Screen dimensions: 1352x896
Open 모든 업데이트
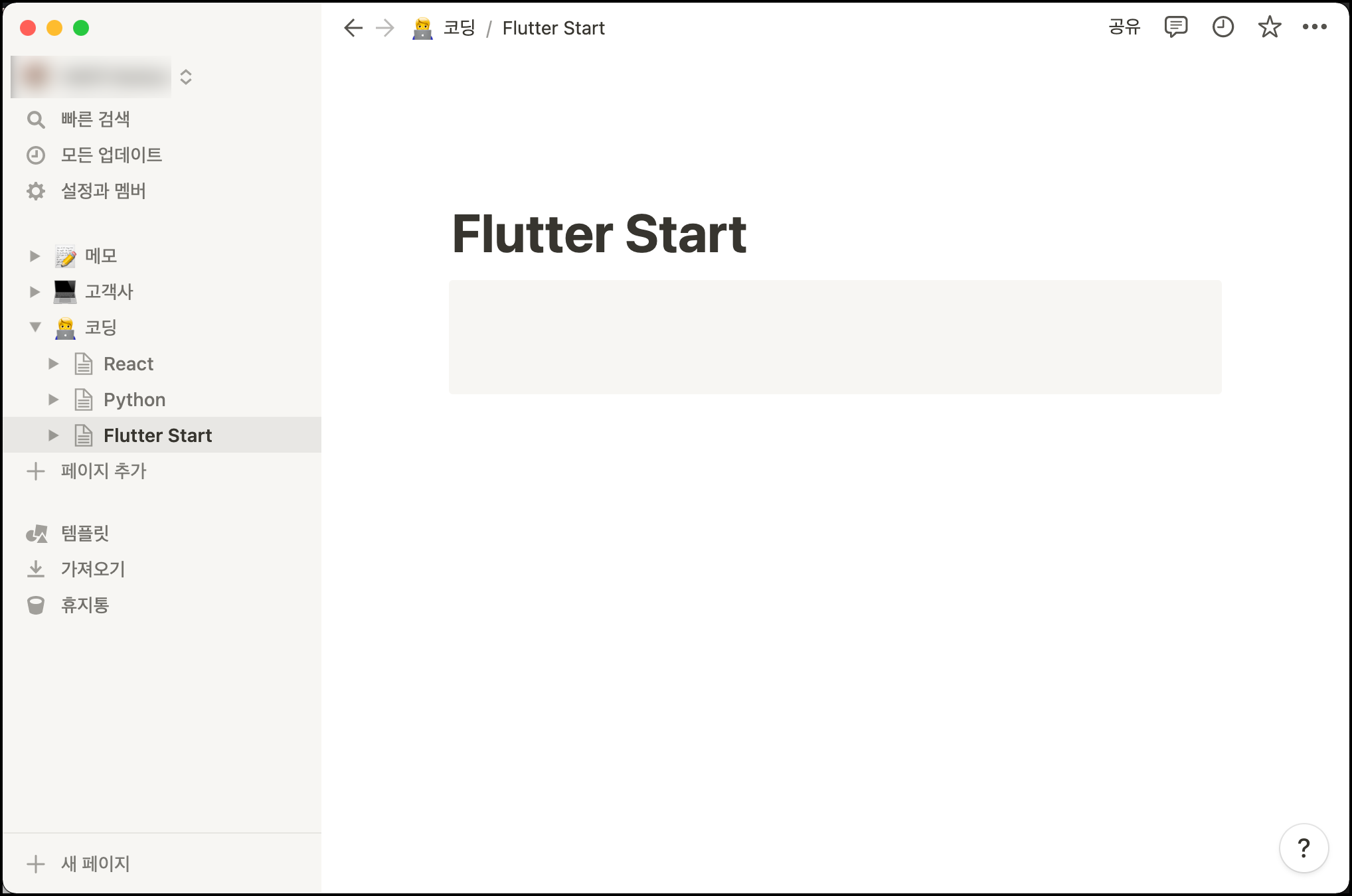[111, 155]
